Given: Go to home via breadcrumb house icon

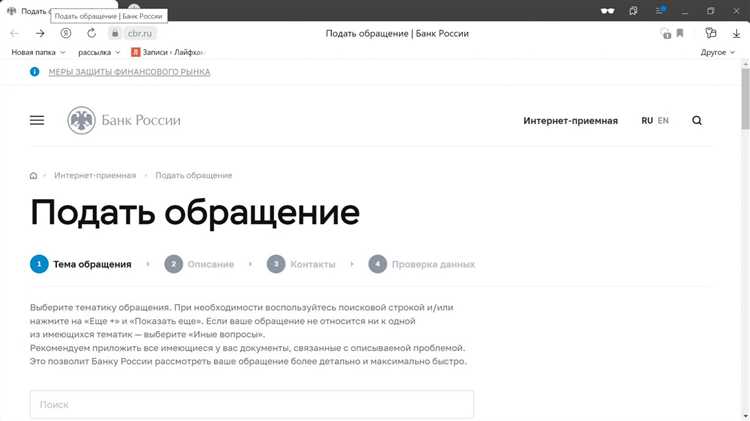Looking at the screenshot, I should point(33,176).
